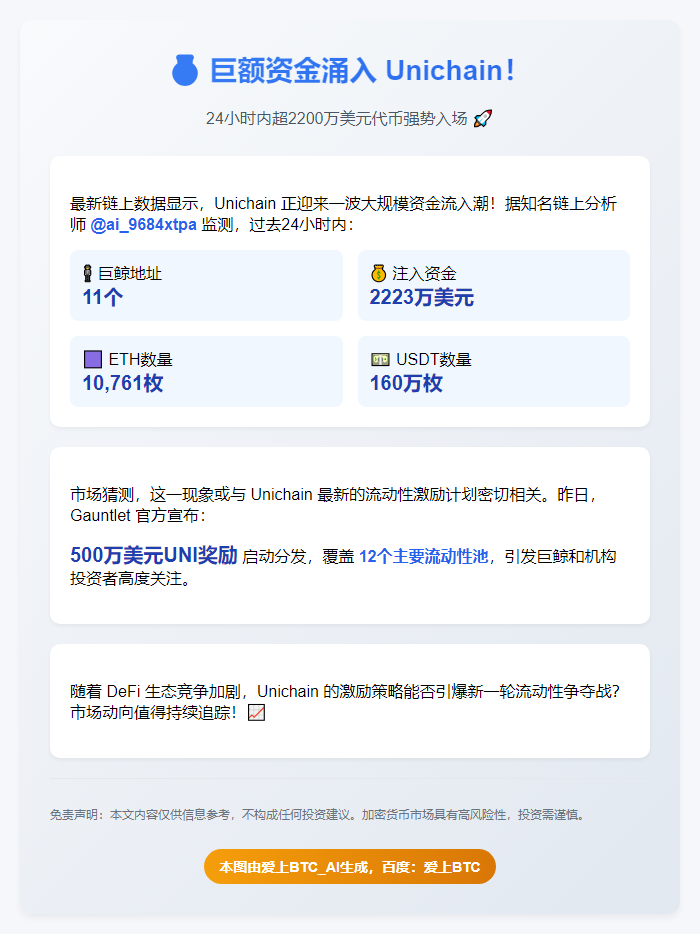Click the subtitle 24小时内超2200万美元代币强势入场

coord(337,119)
